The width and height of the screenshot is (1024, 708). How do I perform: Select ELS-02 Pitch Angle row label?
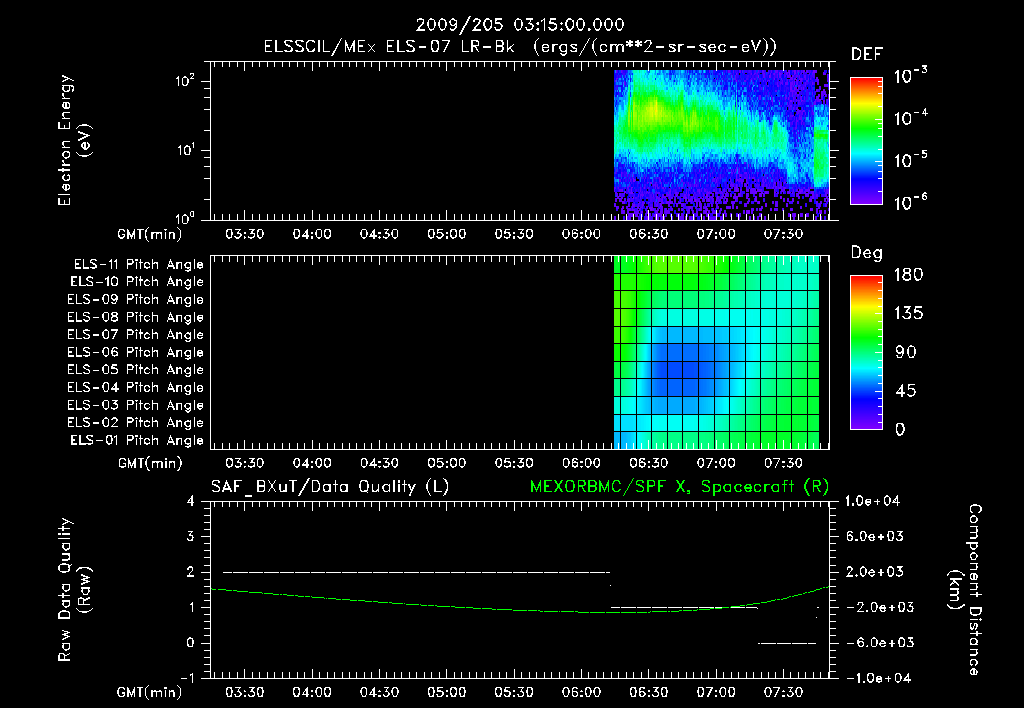136,423
